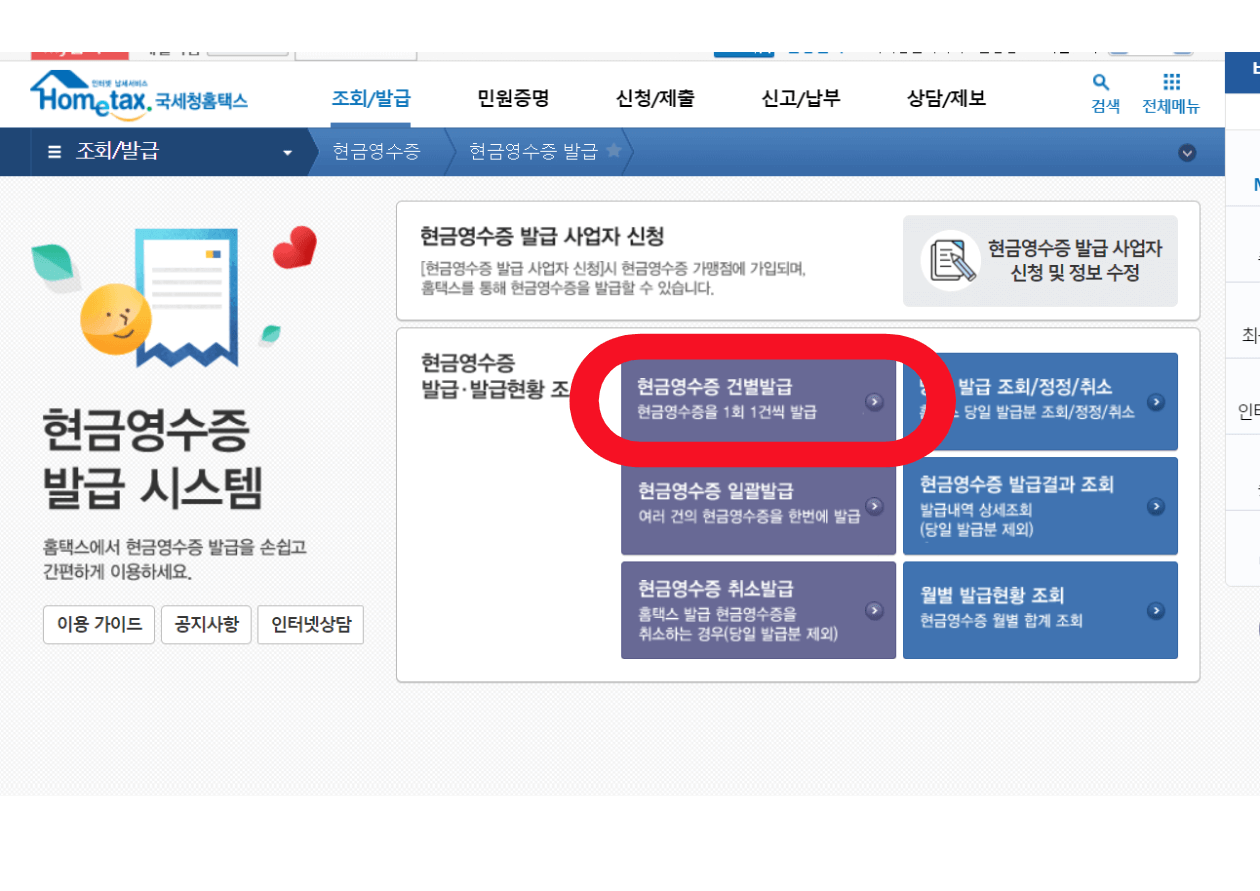Click the arrow icon on 현금영수증 건별발급
The width and height of the screenshot is (1260, 891).
point(876,400)
